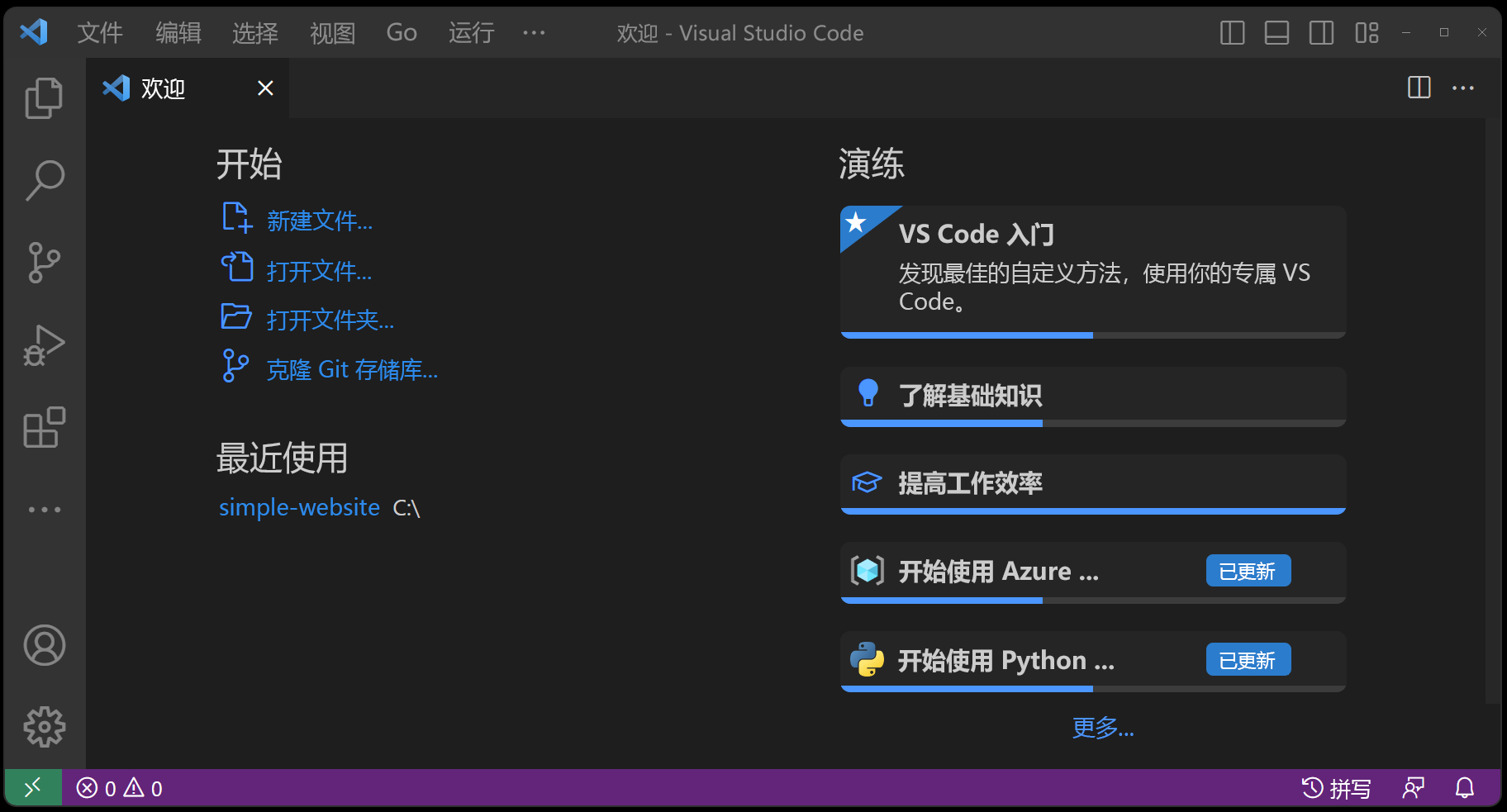The height and width of the screenshot is (812, 1507).
Task: Open the 运行 menu
Action: (x=471, y=33)
